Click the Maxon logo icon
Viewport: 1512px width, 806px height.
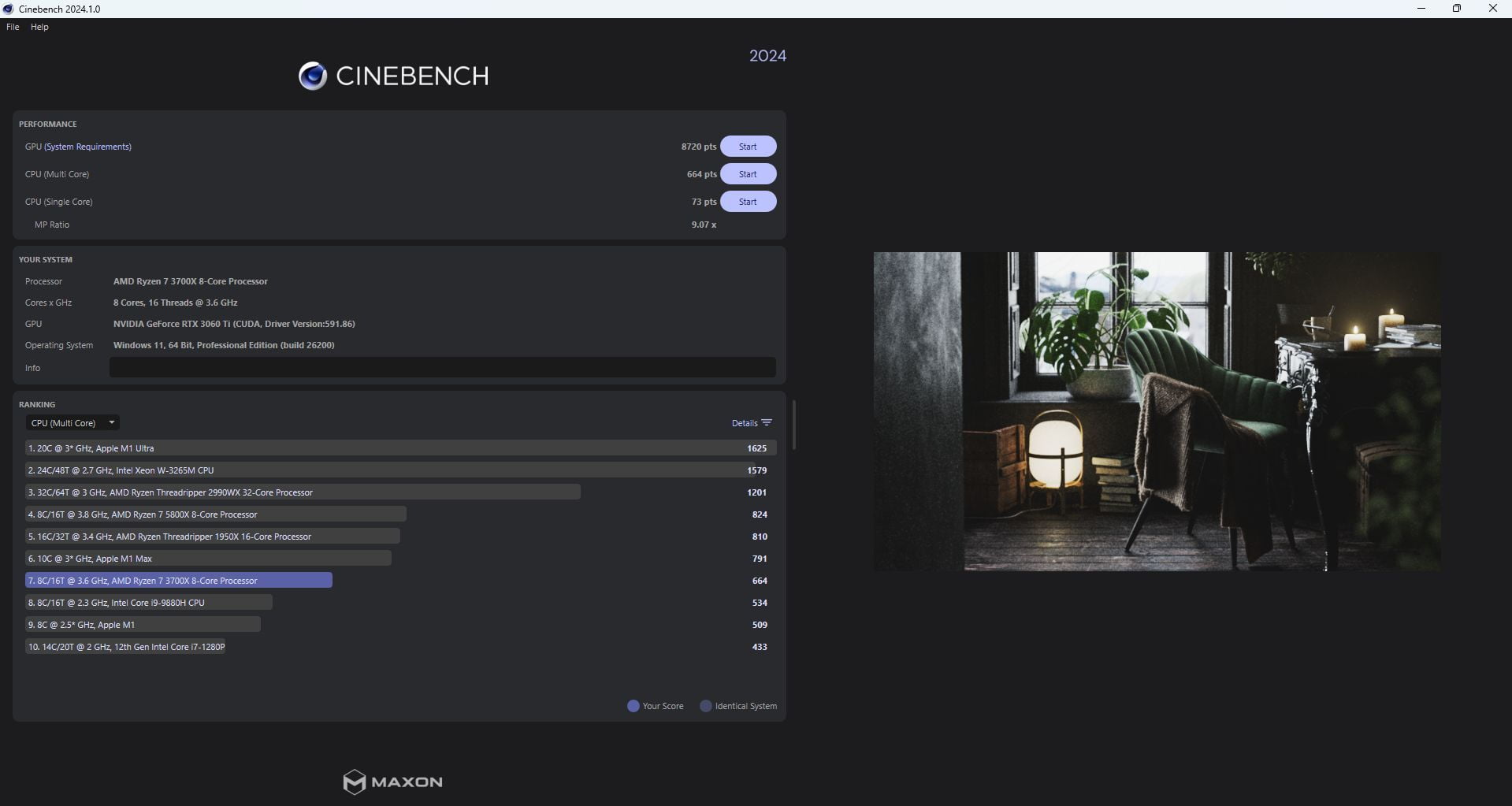click(355, 782)
